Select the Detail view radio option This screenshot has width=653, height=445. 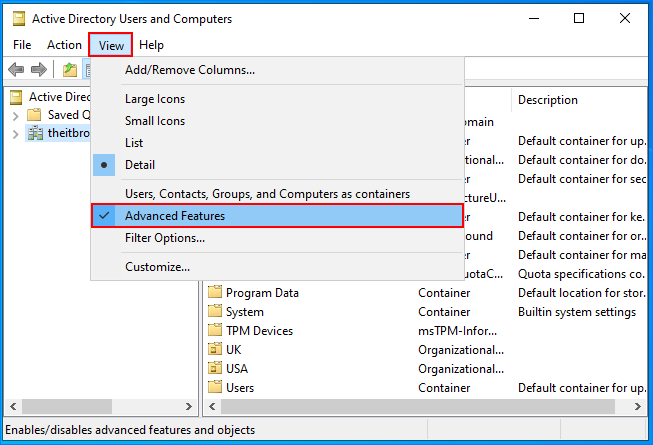(x=277, y=165)
